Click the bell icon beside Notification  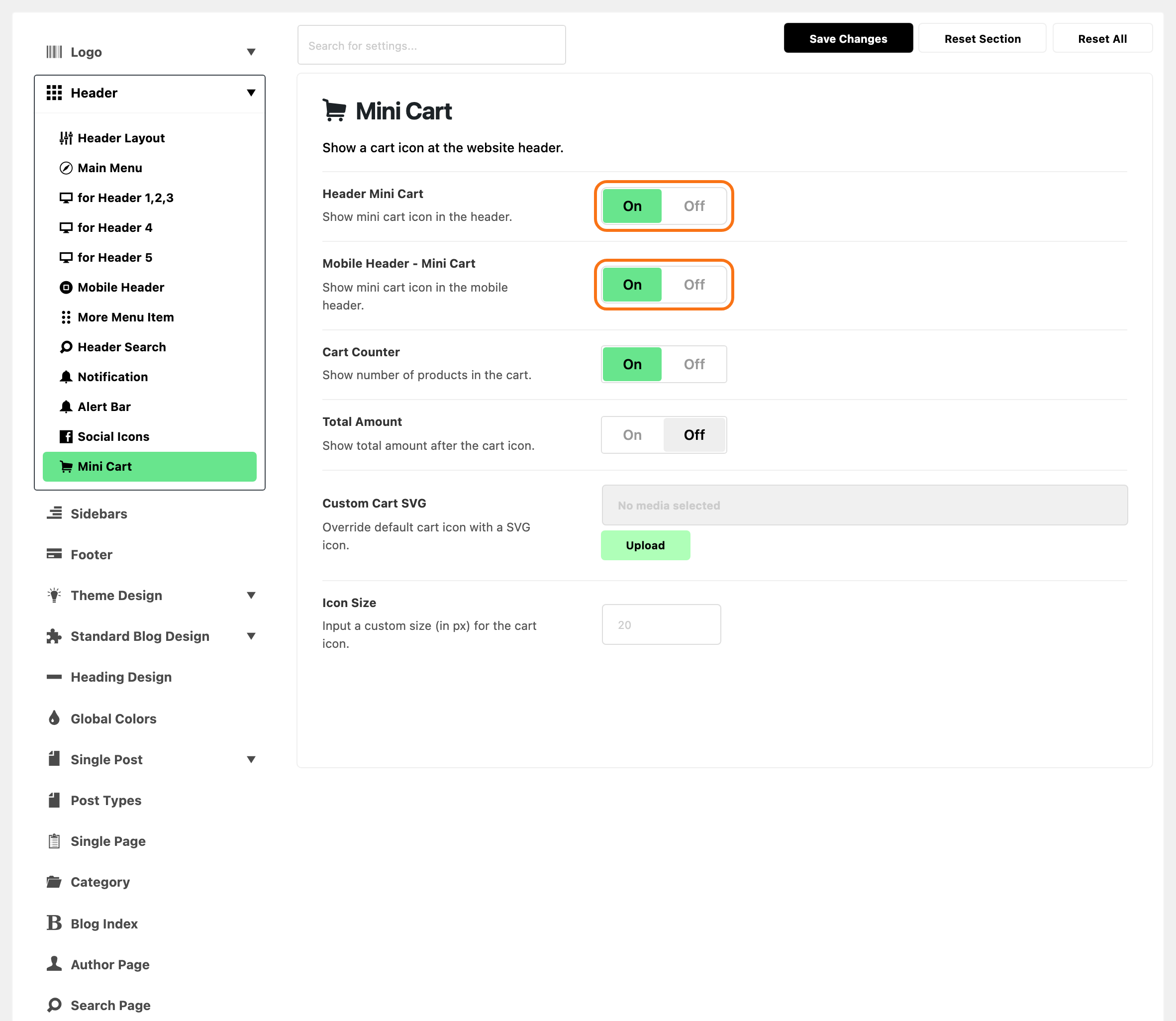66,377
